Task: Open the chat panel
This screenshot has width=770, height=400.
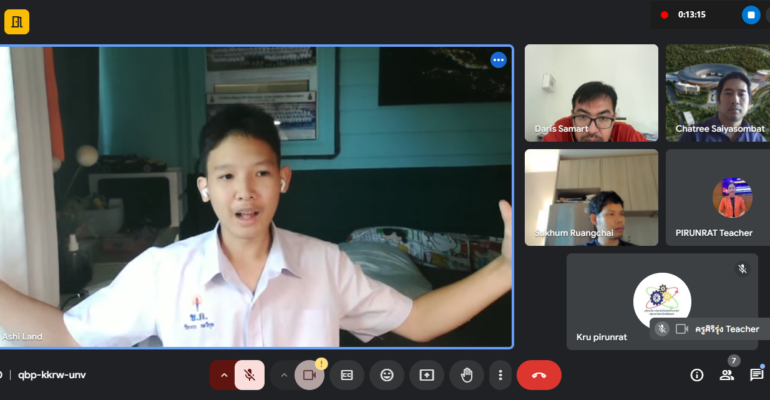Action: point(757,375)
